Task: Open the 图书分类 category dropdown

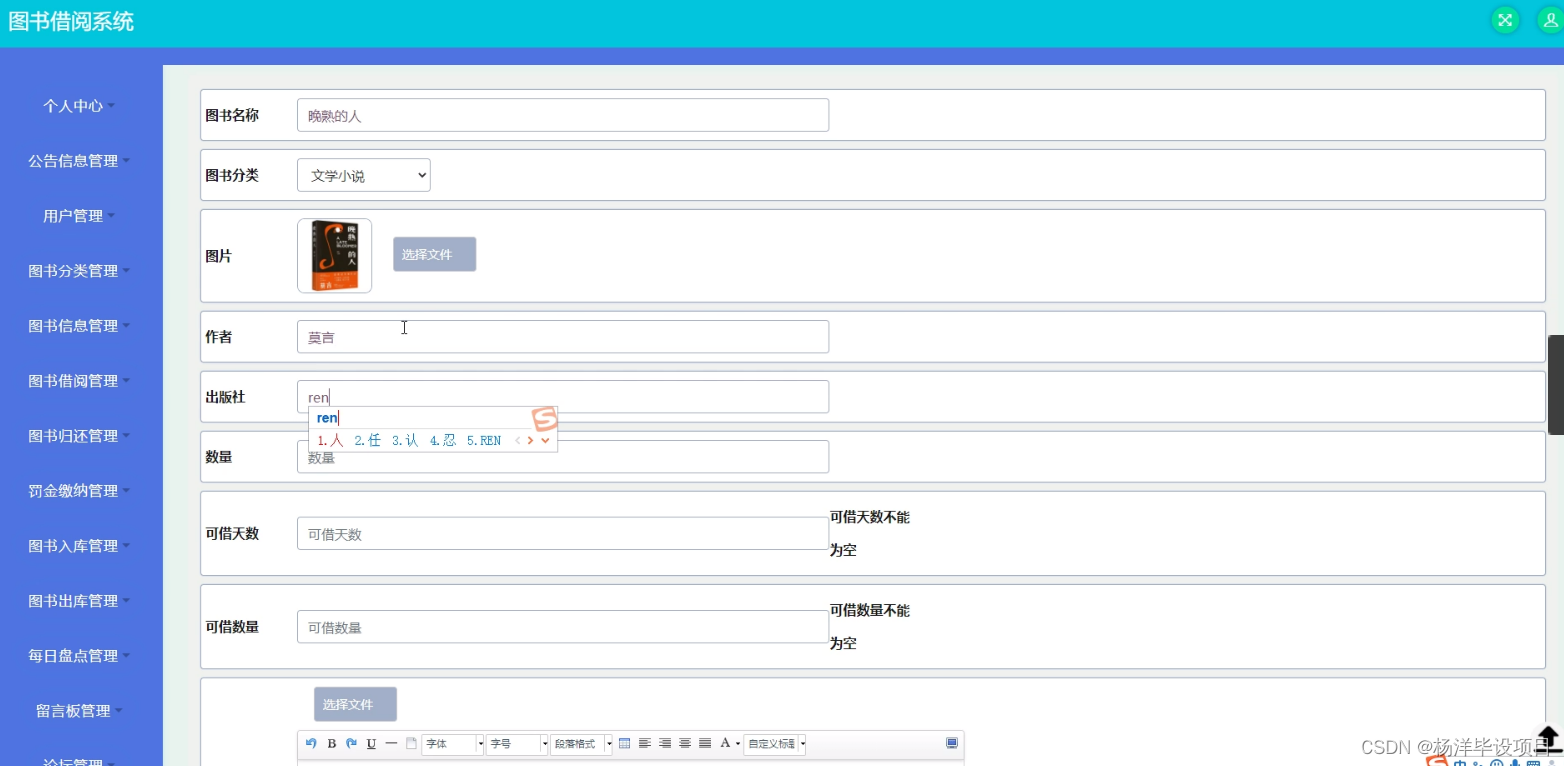Action: [363, 174]
